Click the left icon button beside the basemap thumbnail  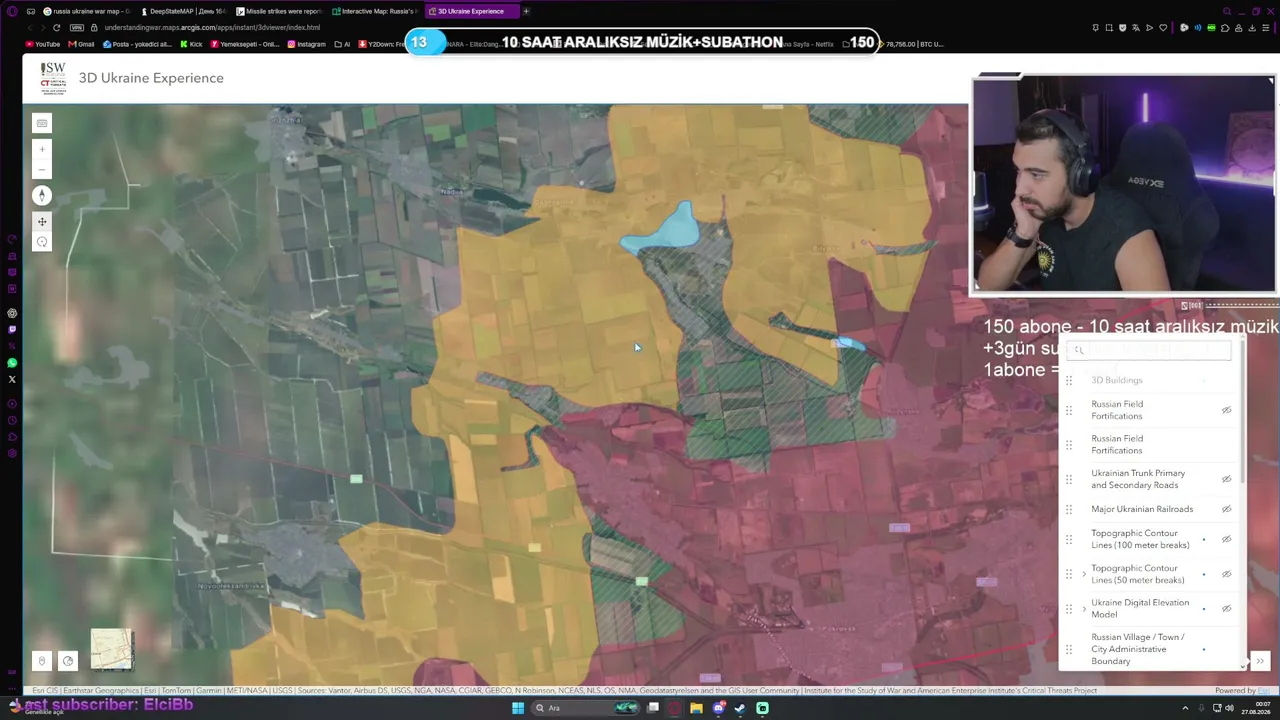pos(42,661)
